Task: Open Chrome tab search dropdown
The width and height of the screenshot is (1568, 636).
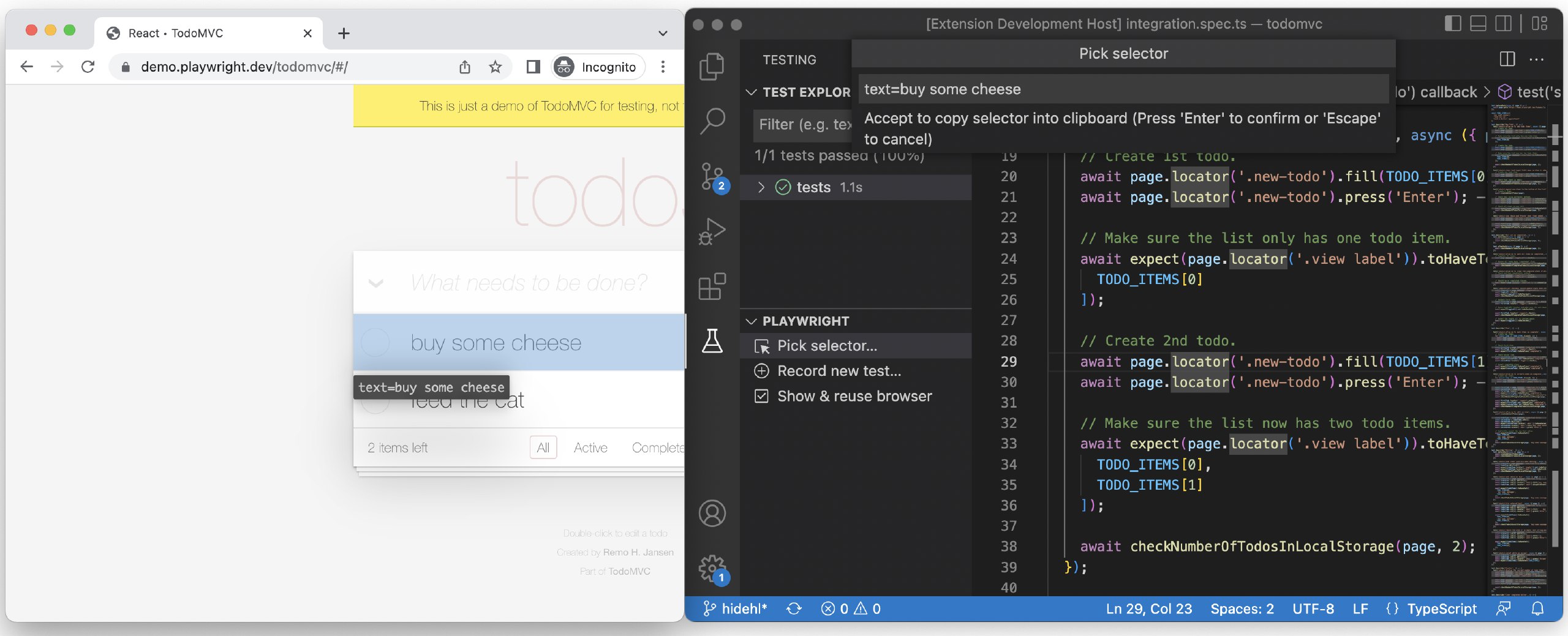Action: coord(663,33)
